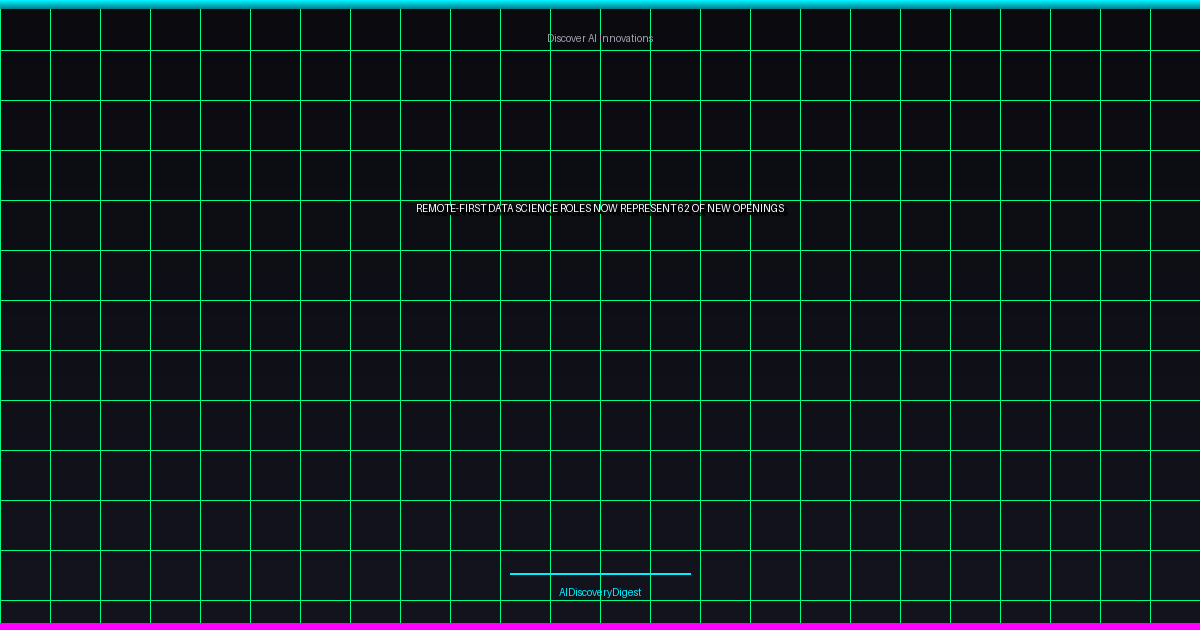Click the word 'NOW' in the headline
Image resolution: width=1200 pixels, height=630 pixels.
click(606, 208)
